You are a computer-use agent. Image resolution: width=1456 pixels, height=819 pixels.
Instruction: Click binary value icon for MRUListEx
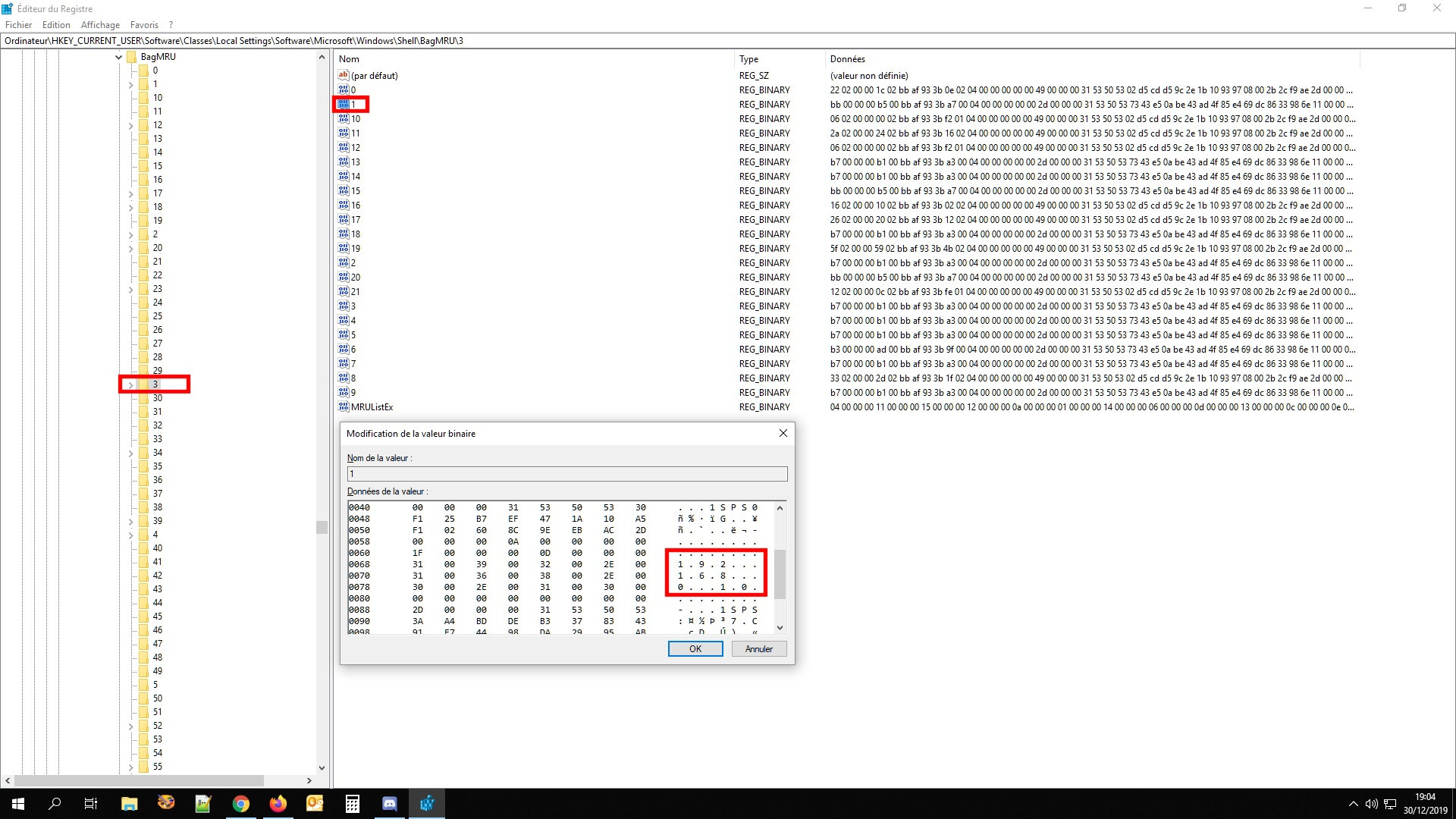point(344,407)
